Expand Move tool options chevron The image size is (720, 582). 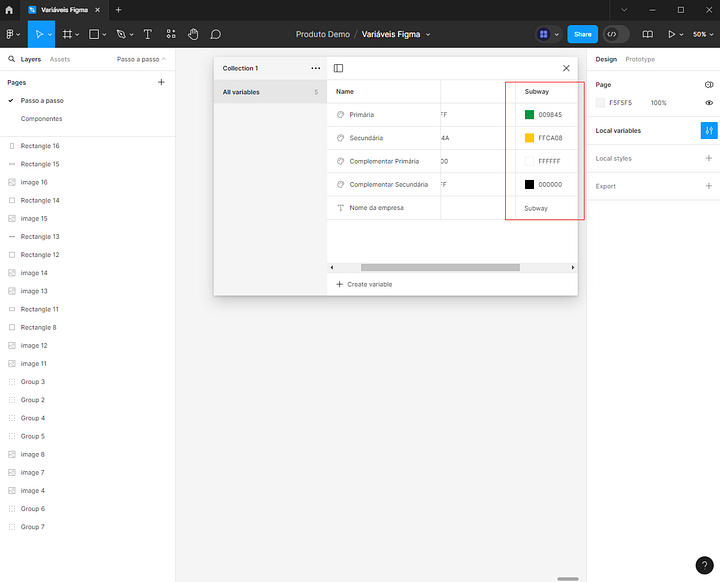tap(50, 34)
